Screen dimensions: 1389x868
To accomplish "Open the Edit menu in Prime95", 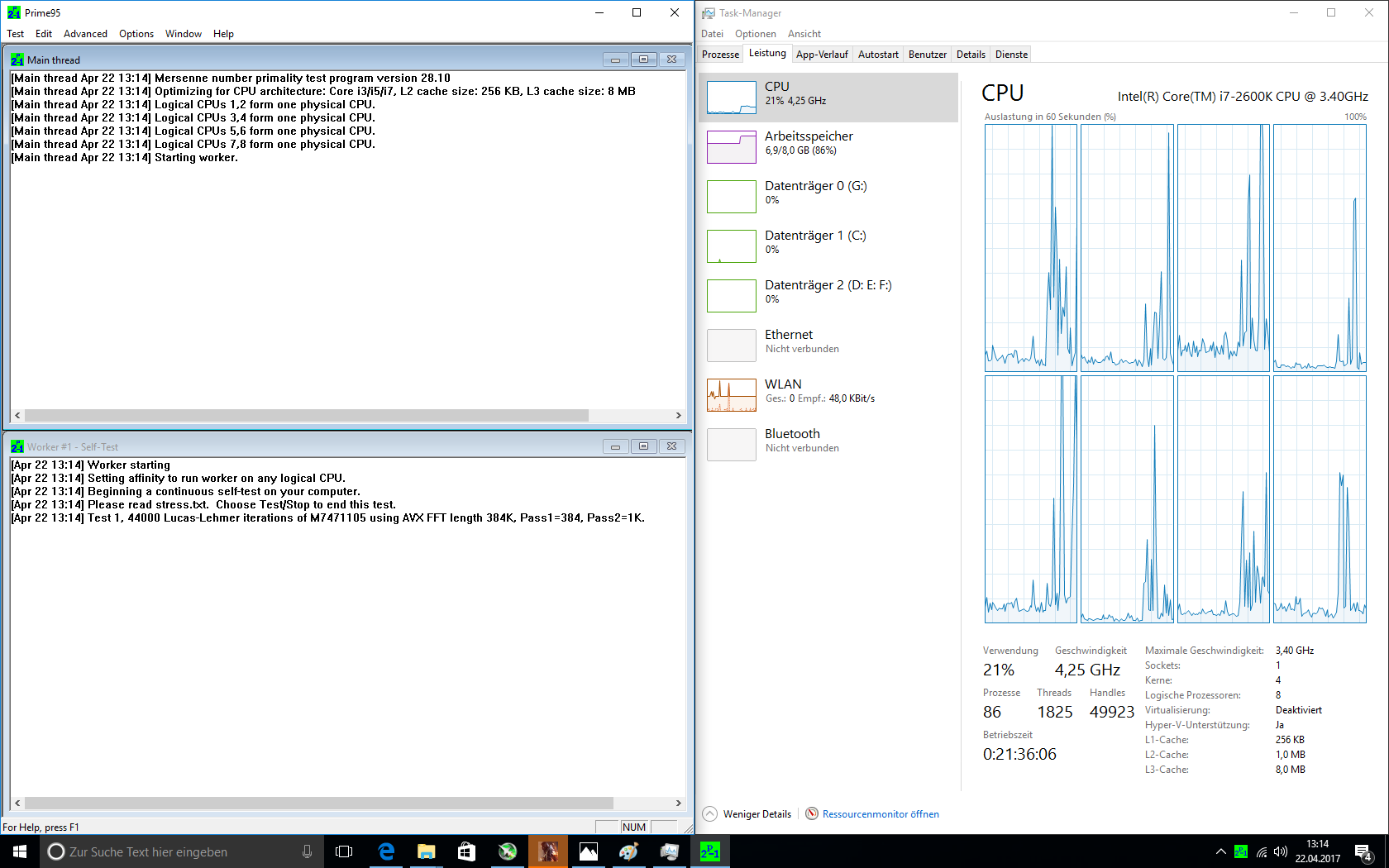I will point(44,34).
